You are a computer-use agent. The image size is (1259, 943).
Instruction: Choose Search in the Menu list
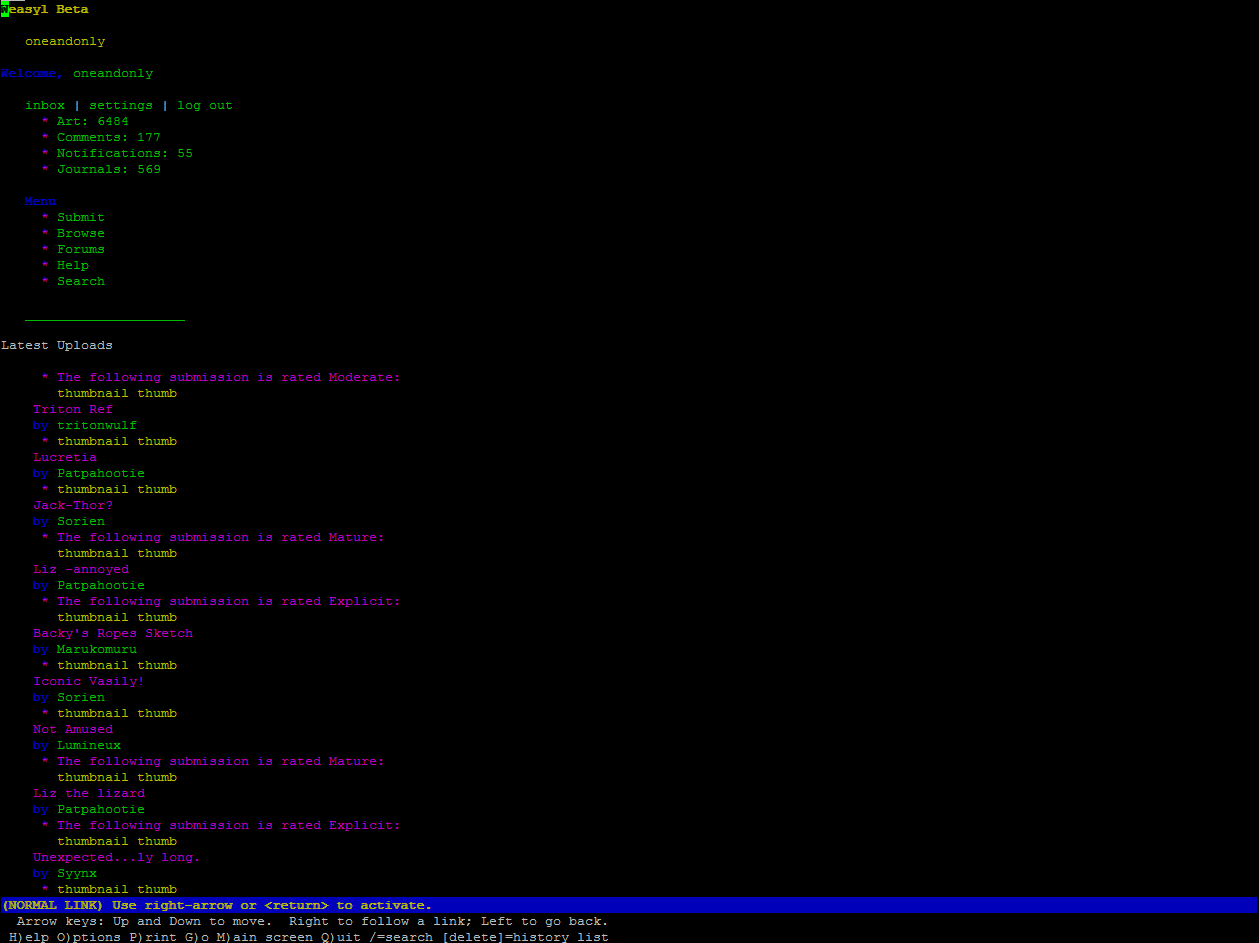(x=80, y=281)
